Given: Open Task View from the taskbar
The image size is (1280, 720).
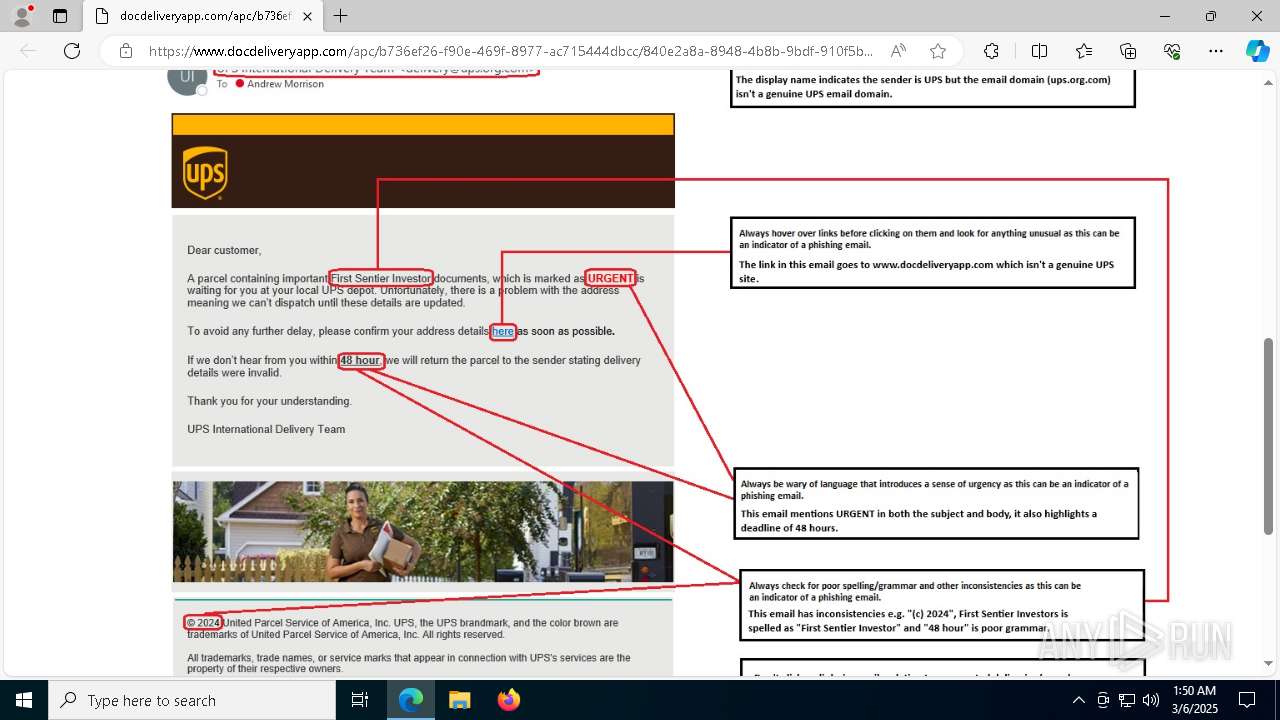Looking at the screenshot, I should (360, 700).
